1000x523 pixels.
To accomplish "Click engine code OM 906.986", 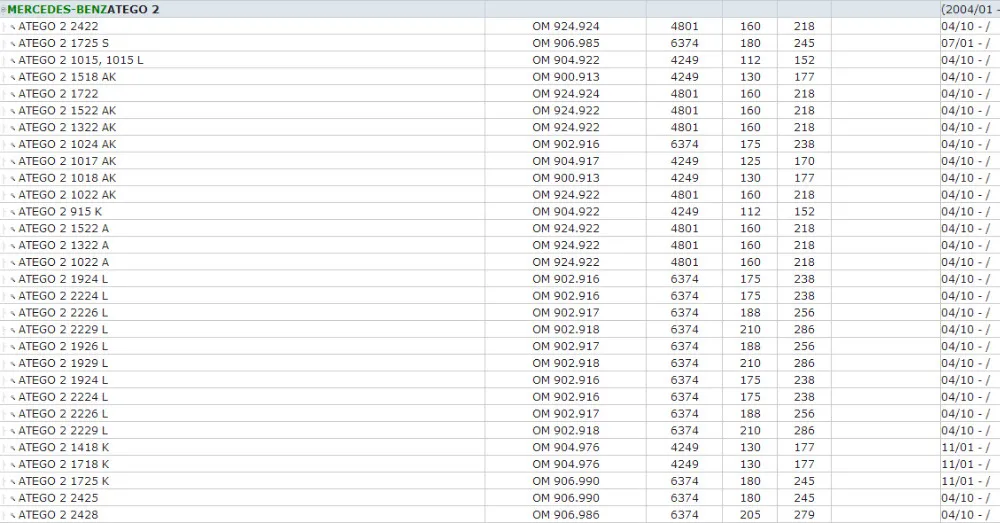I will (x=566, y=515).
